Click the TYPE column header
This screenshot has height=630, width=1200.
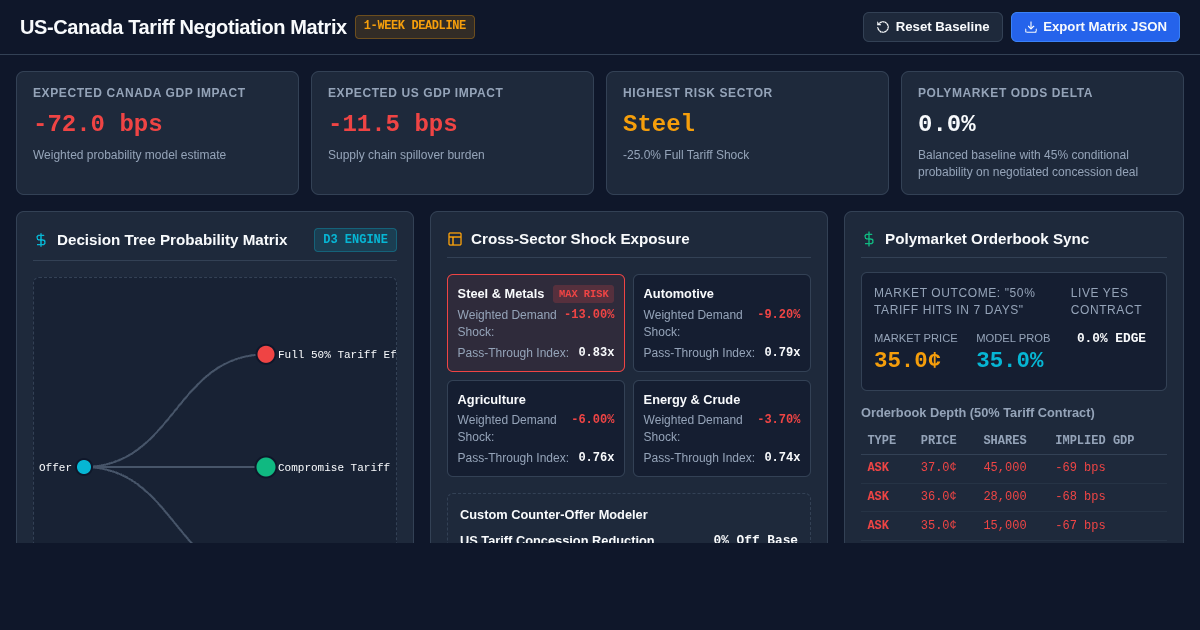[x=882, y=441]
